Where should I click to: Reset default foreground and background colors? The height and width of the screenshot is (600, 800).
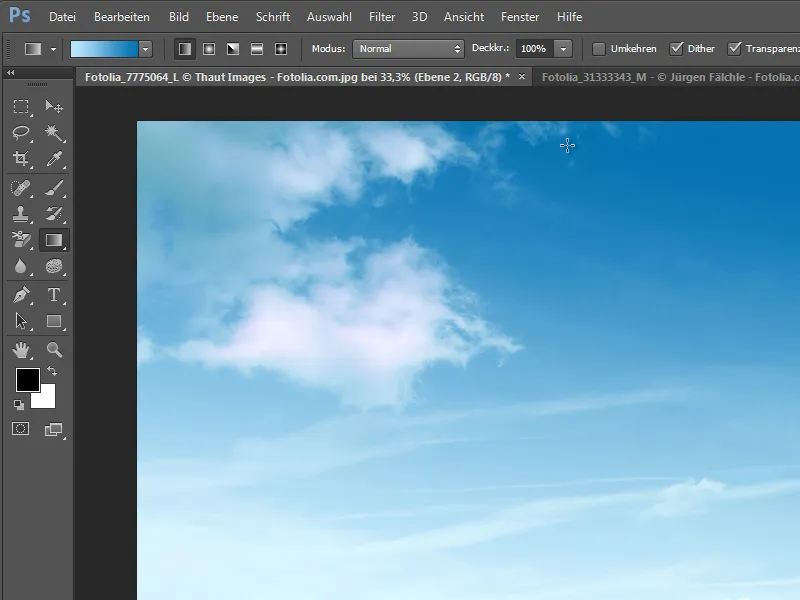[19, 405]
